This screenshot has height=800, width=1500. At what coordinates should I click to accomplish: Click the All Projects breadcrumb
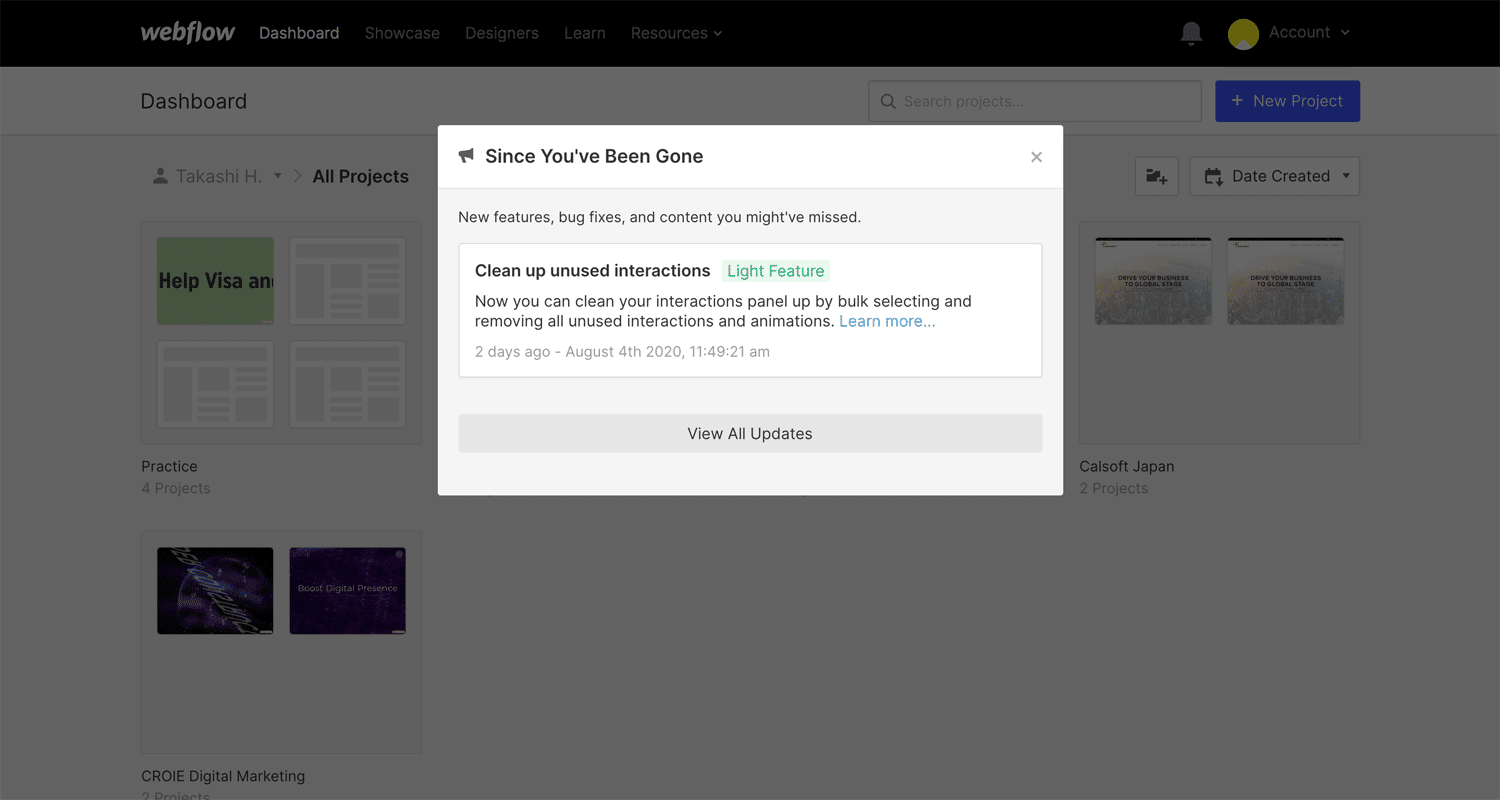point(361,176)
